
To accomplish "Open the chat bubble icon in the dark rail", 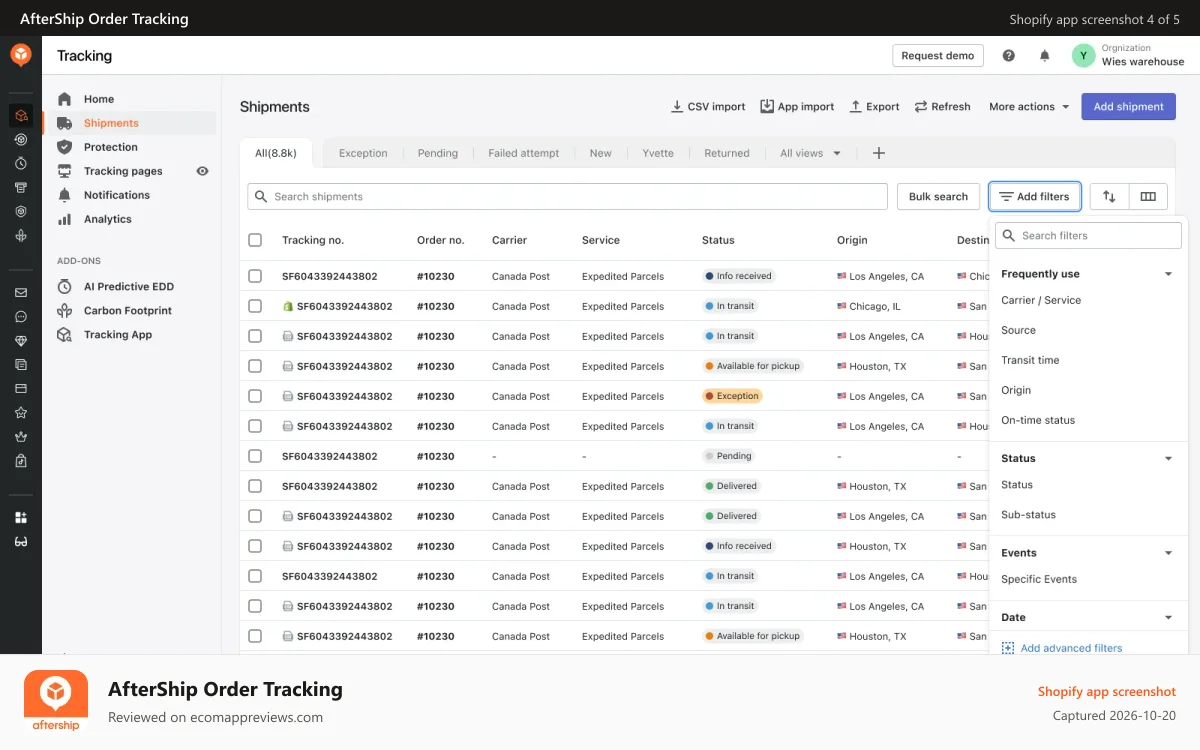I will coord(21,316).
